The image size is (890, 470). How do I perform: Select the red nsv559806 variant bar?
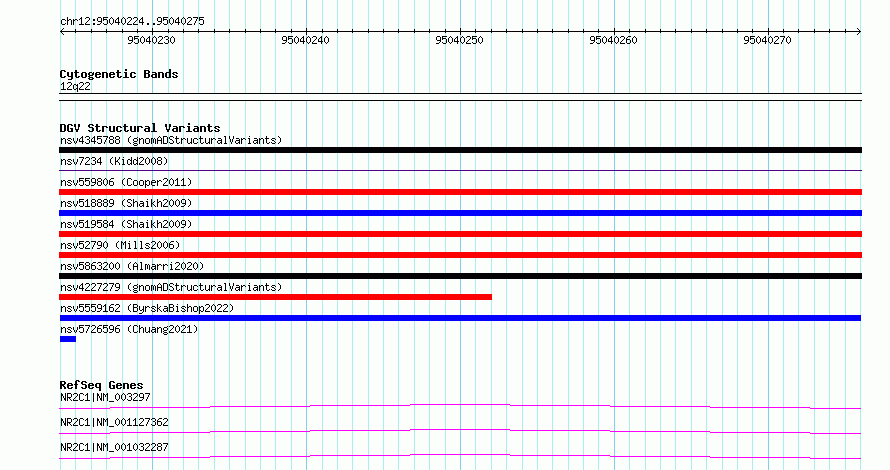(x=460, y=192)
